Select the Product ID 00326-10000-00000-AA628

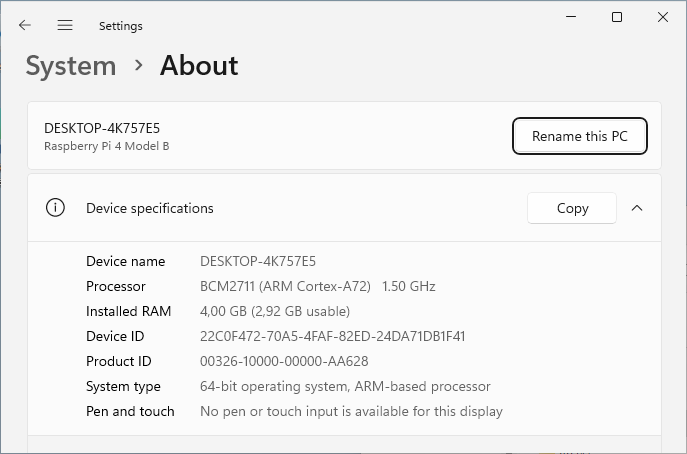(x=284, y=361)
